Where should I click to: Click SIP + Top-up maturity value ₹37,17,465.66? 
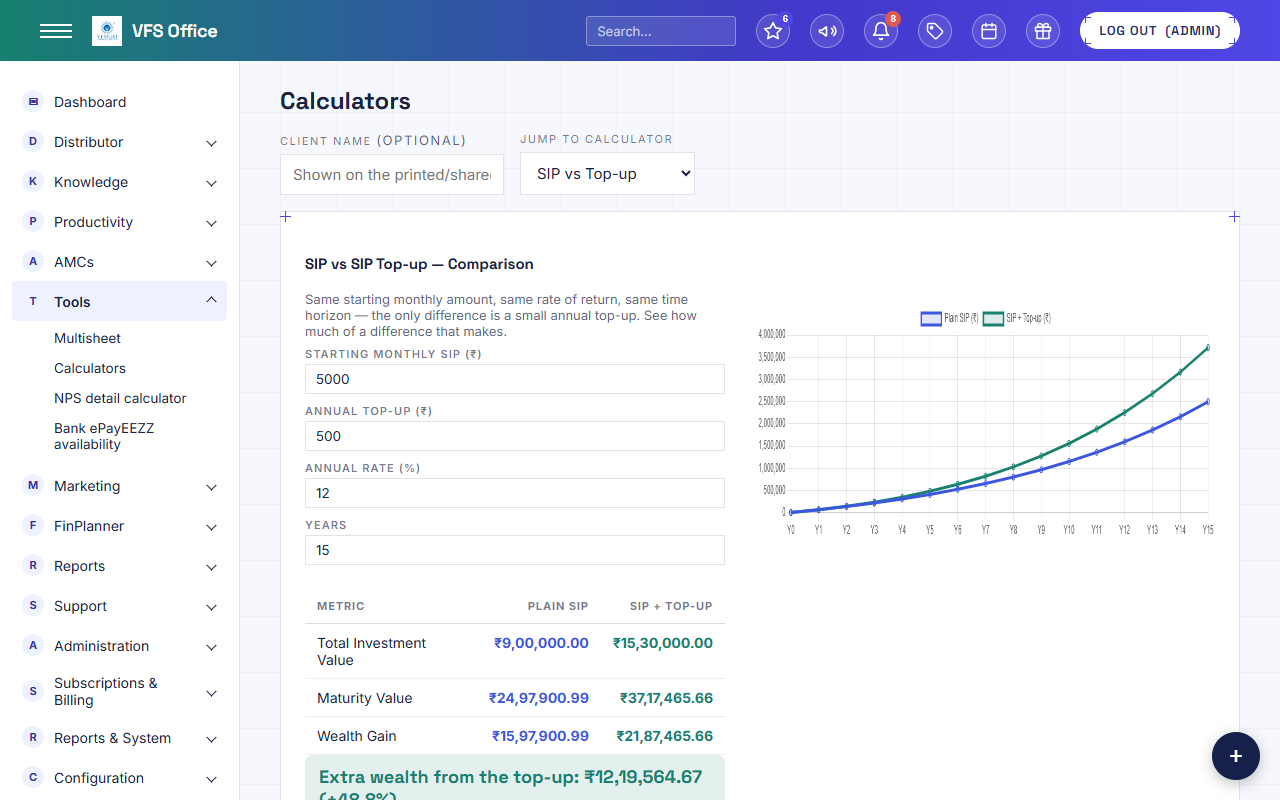click(x=666, y=698)
